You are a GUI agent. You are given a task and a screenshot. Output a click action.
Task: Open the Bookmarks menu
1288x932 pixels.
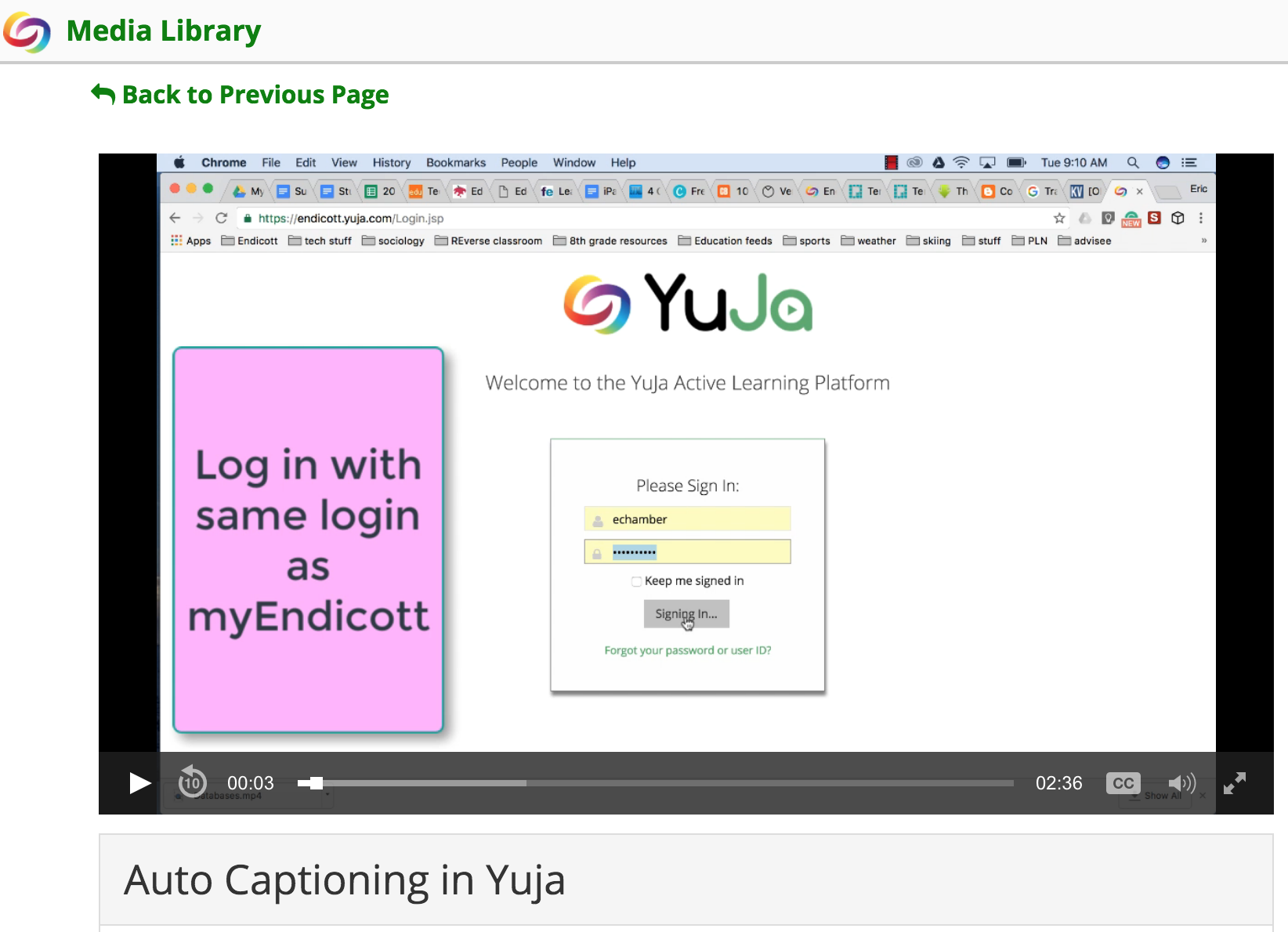click(455, 163)
